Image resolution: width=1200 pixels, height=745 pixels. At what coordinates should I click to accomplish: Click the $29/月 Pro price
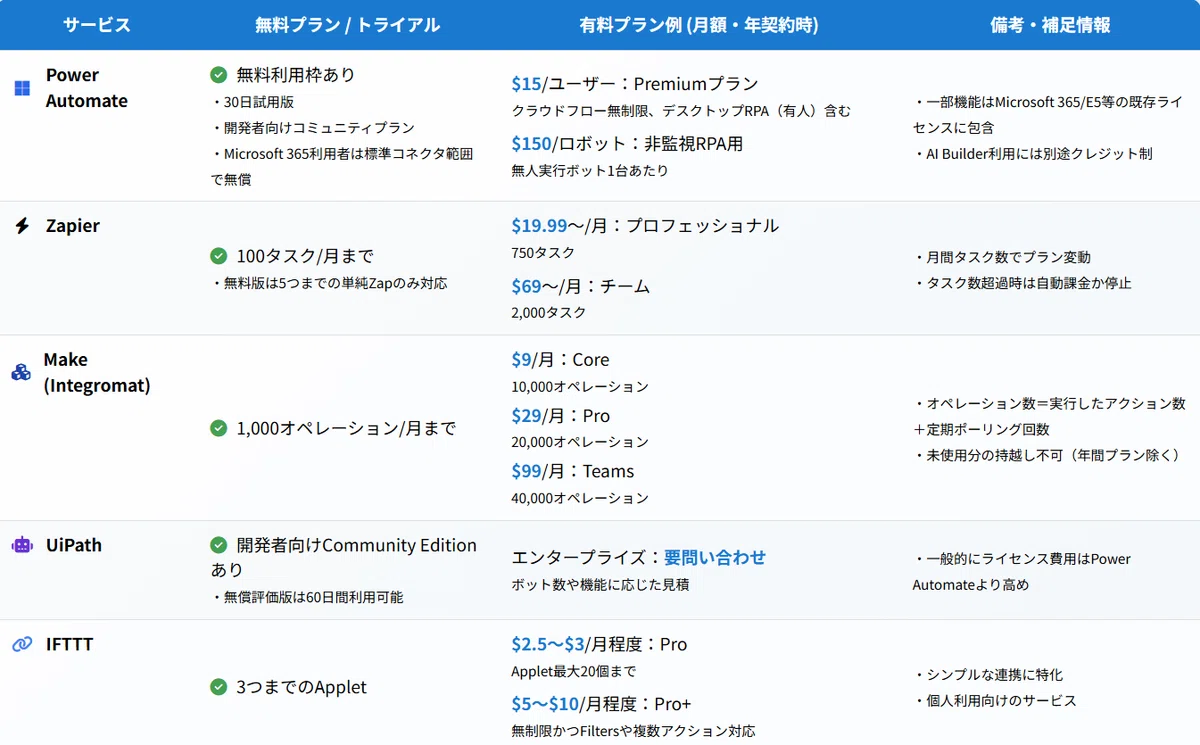[560, 416]
